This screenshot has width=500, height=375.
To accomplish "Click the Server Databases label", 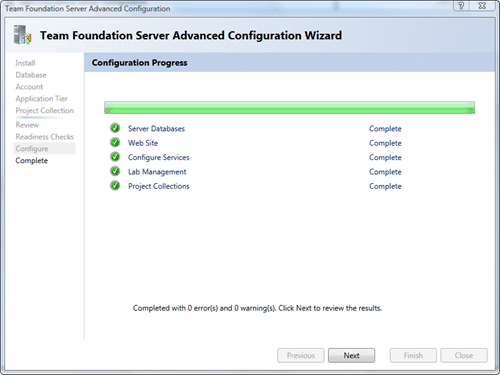I will point(156,129).
